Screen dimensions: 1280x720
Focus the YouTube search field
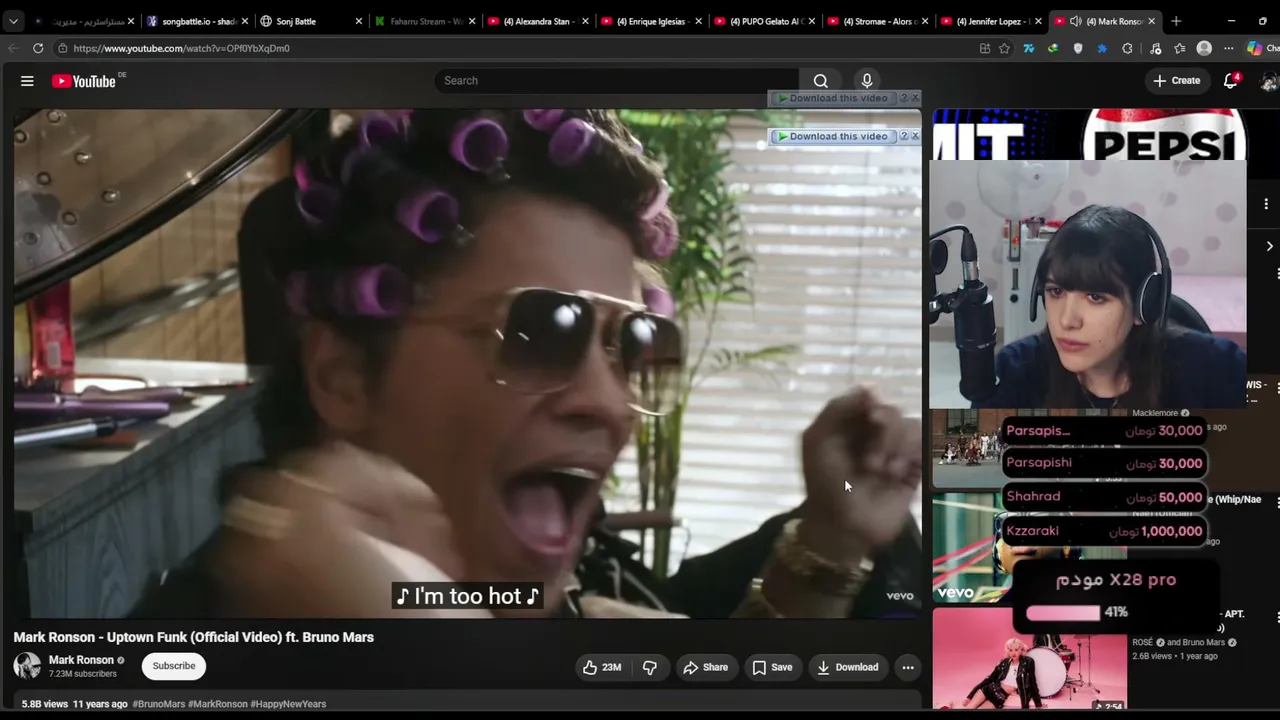click(x=616, y=81)
